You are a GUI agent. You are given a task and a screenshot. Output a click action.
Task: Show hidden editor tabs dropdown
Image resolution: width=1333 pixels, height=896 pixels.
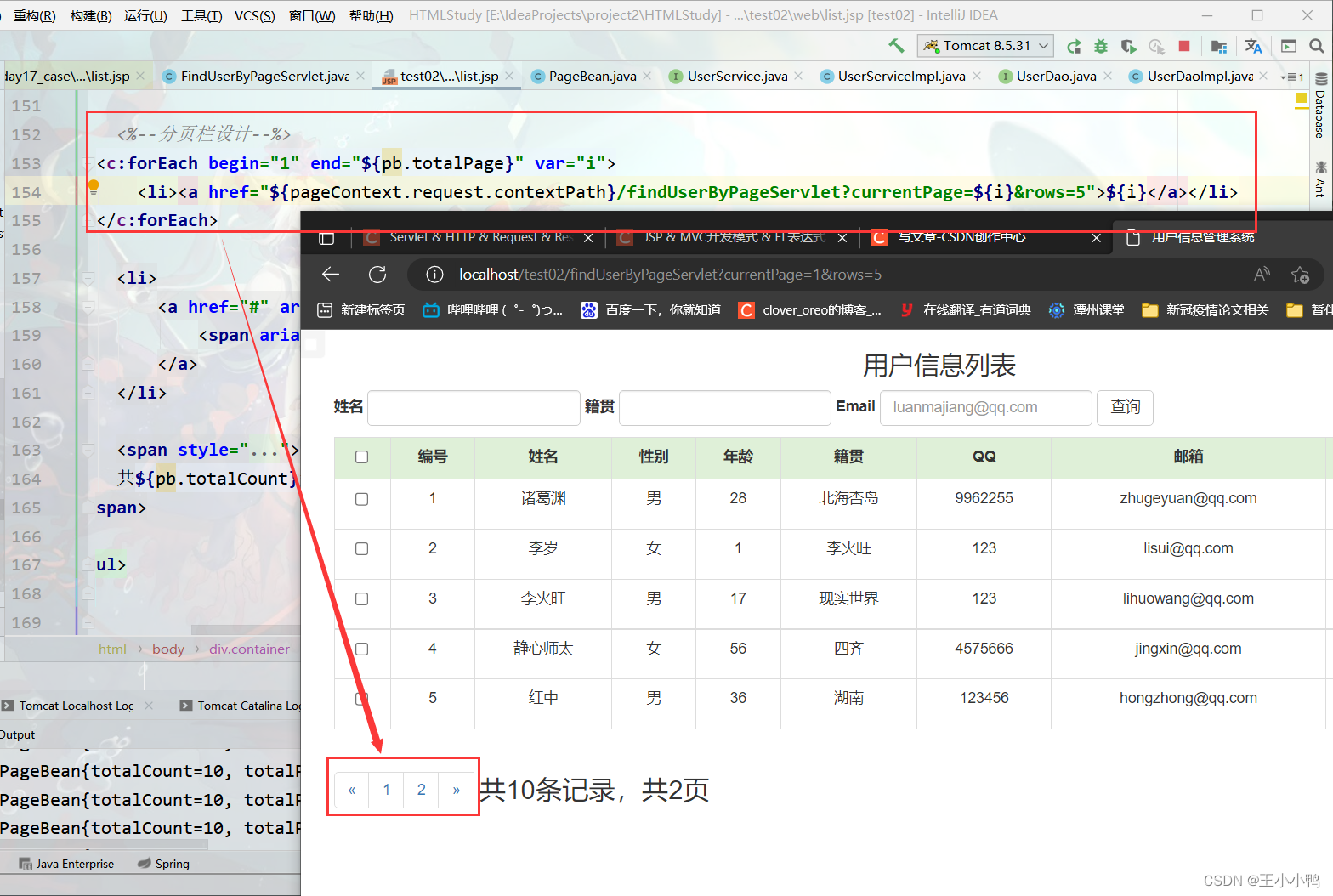[1291, 77]
